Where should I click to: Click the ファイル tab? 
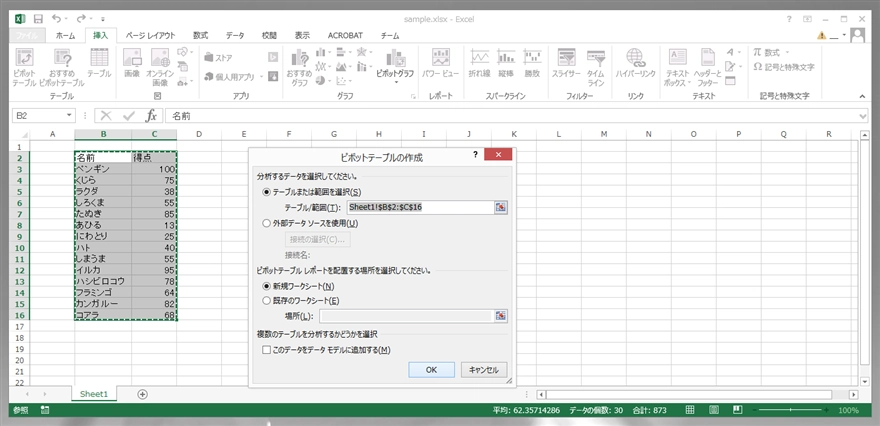[26, 35]
